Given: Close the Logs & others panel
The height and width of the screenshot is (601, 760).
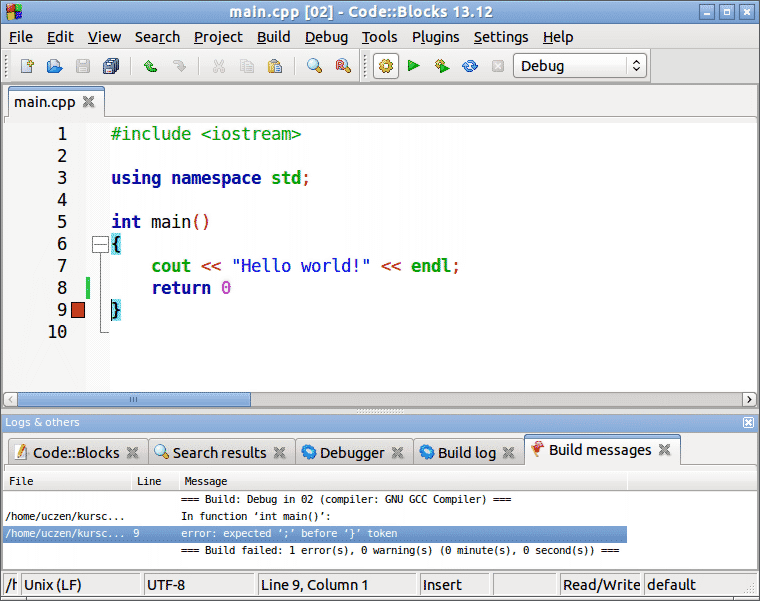Looking at the screenshot, I should [x=748, y=423].
